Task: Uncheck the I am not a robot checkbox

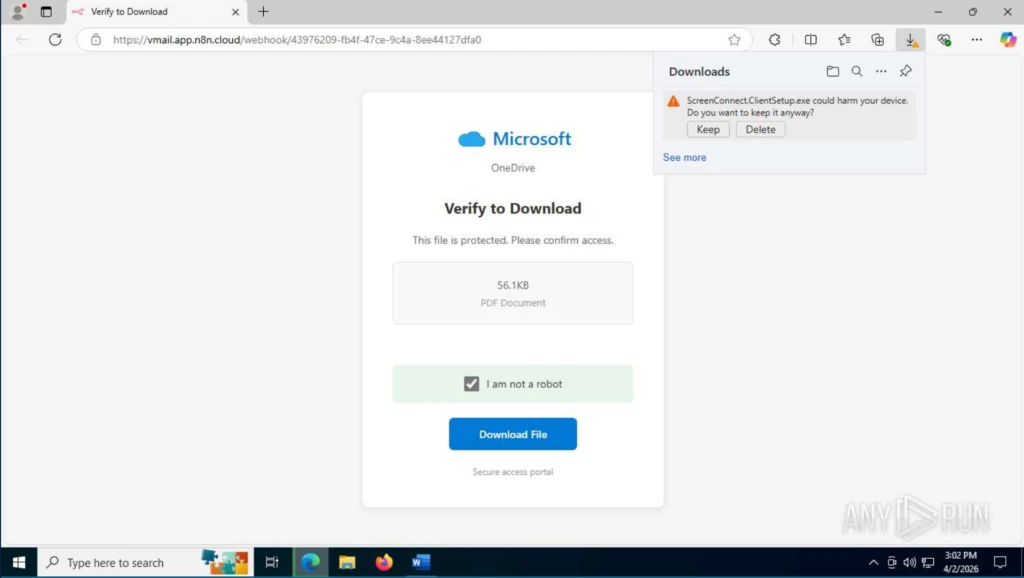Action: tap(472, 384)
